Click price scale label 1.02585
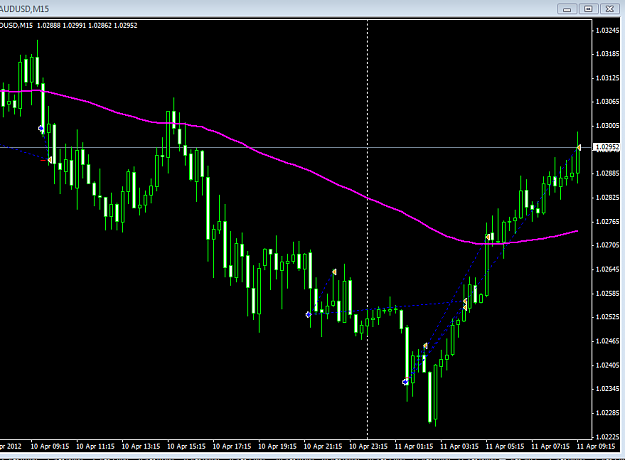 click(607, 293)
